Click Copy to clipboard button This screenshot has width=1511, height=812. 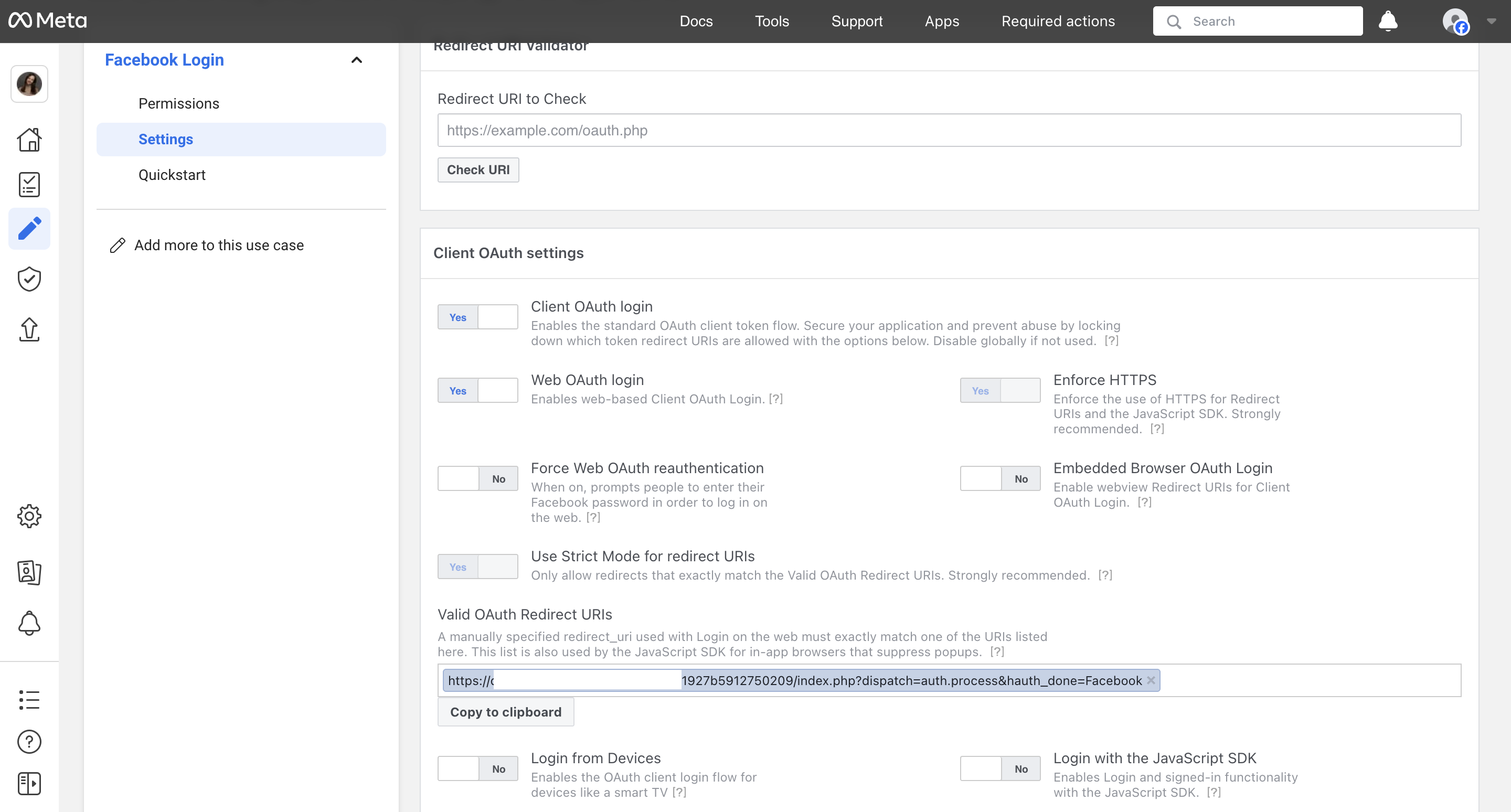[x=506, y=712]
